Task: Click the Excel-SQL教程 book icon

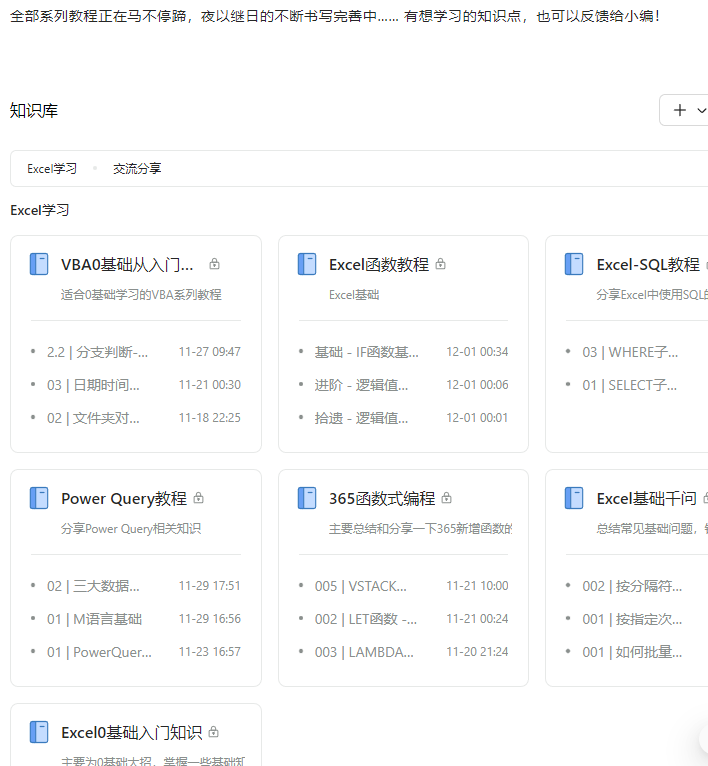Action: (x=574, y=264)
